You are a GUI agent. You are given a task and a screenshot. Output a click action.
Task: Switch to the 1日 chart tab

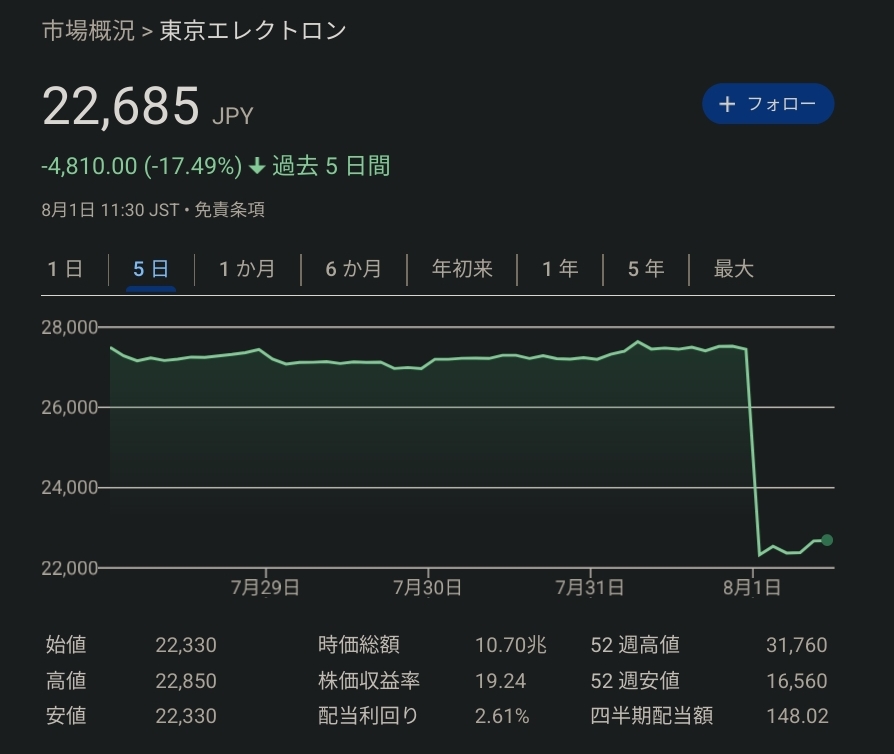tap(65, 269)
